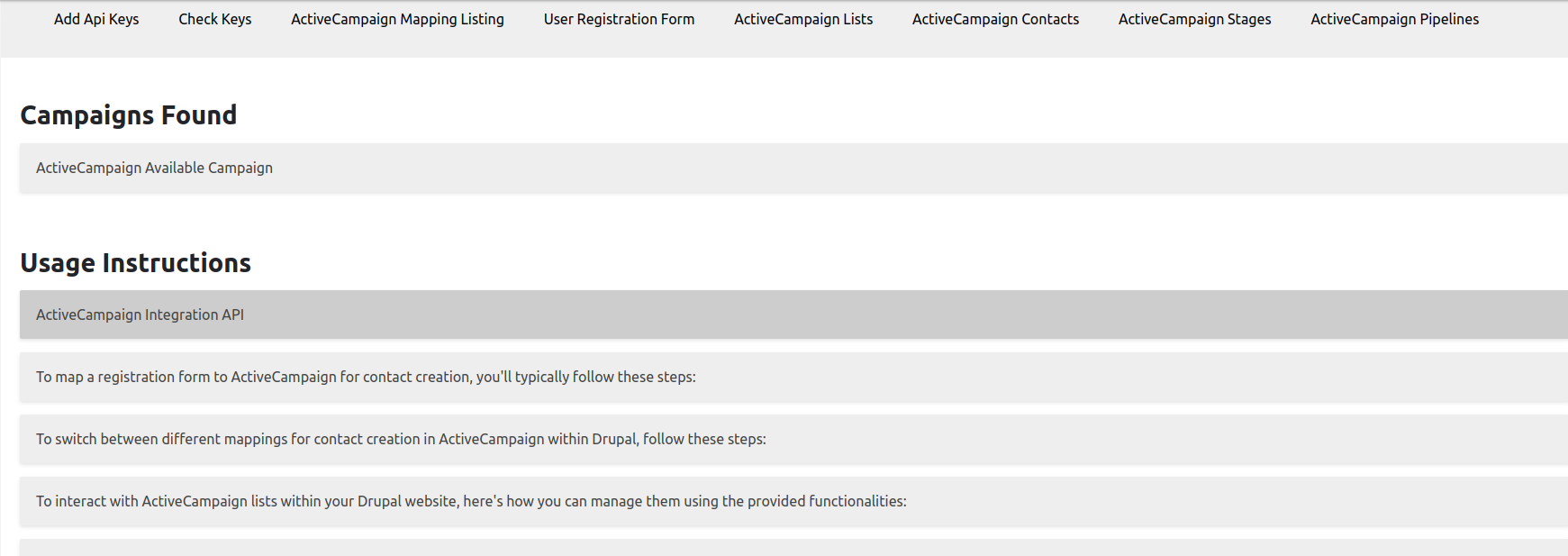1568x556 pixels.
Task: Open the ActiveCampaign Lists tab
Action: (x=803, y=19)
